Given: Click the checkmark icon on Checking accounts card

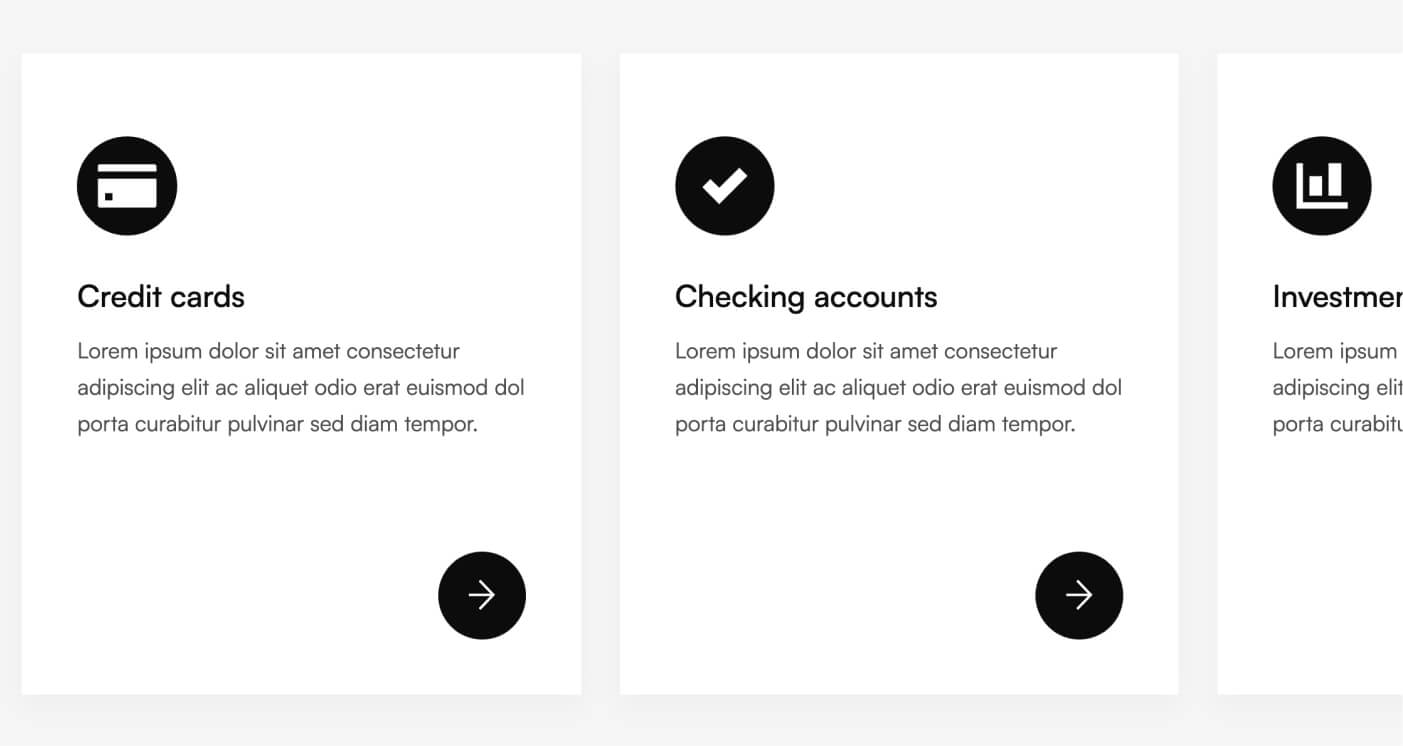Looking at the screenshot, I should click(724, 185).
